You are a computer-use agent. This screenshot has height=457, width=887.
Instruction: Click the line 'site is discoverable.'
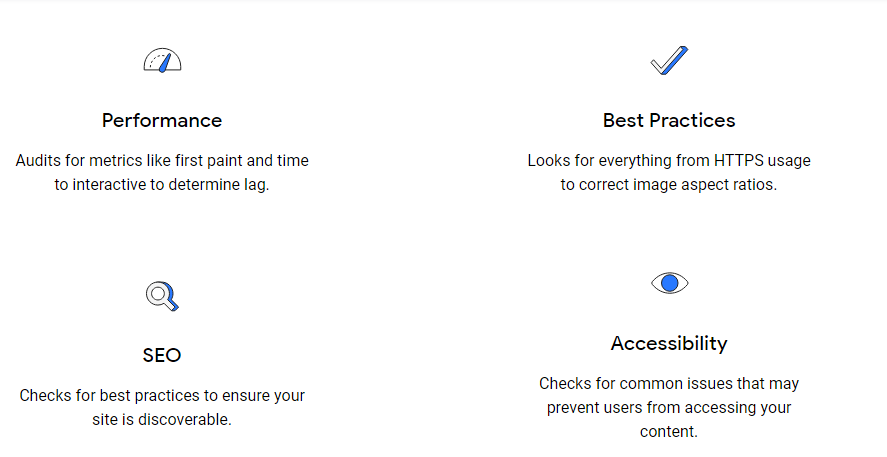click(162, 420)
